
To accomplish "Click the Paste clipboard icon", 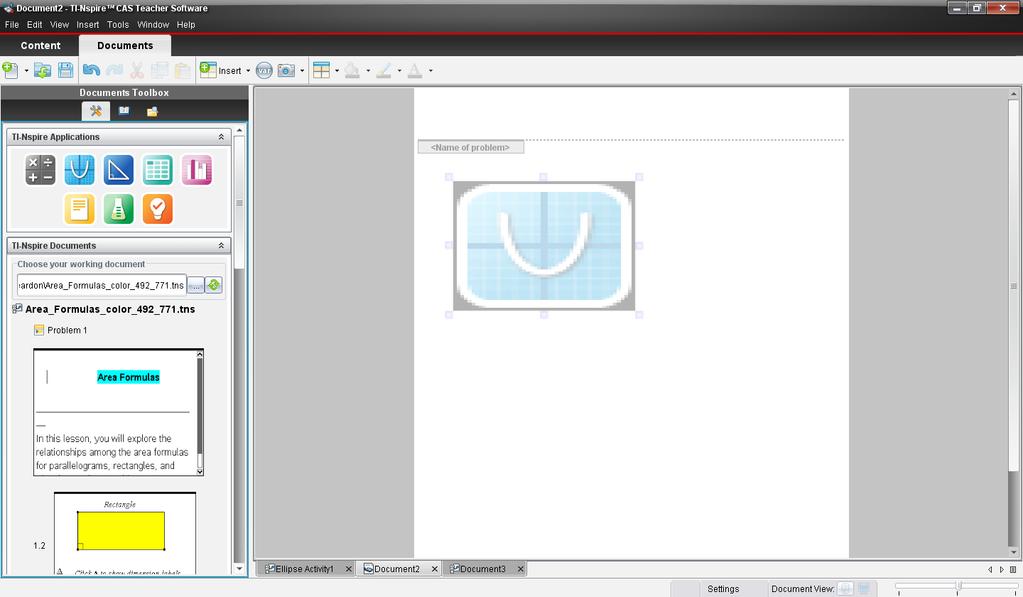I will coord(183,70).
